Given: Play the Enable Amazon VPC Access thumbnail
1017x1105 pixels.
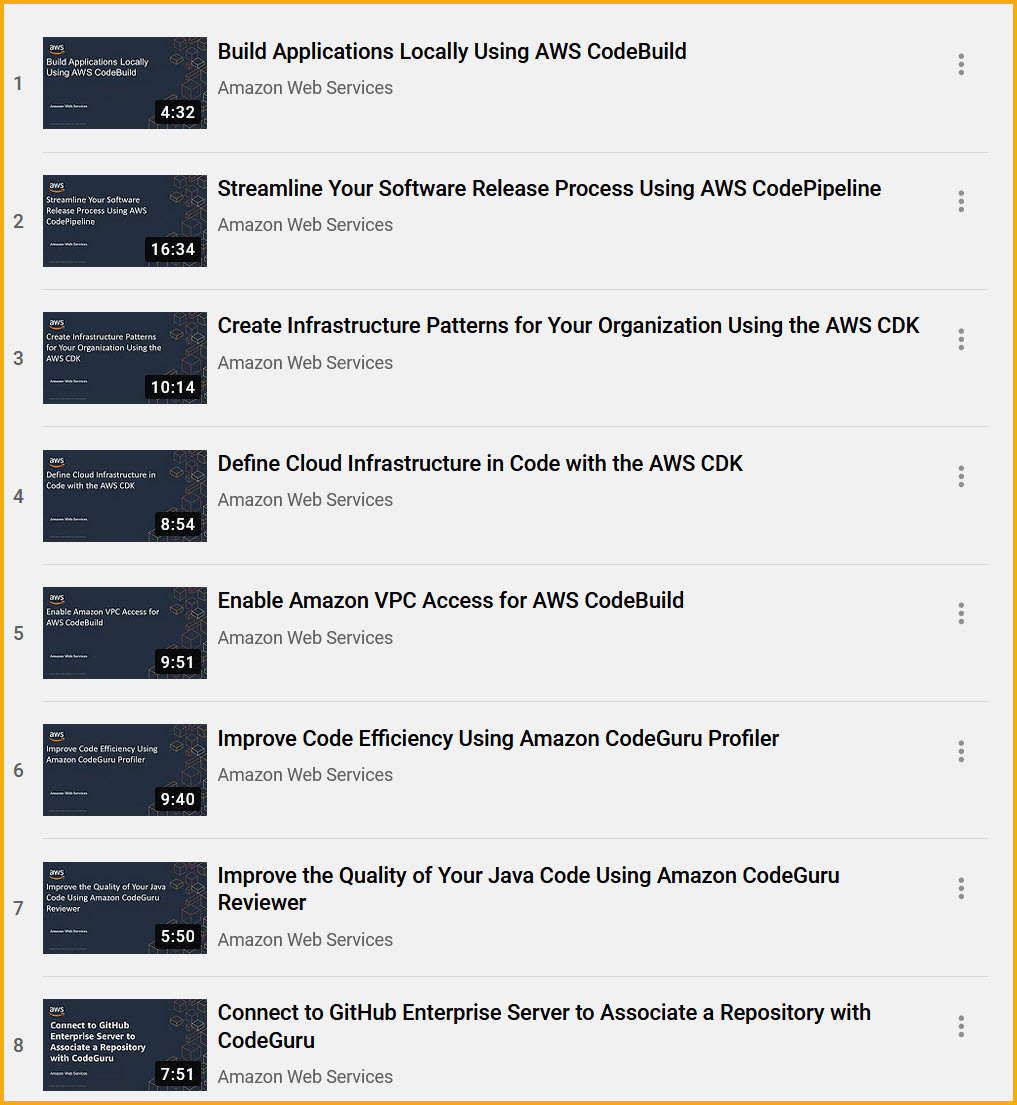Looking at the screenshot, I should coord(125,633).
